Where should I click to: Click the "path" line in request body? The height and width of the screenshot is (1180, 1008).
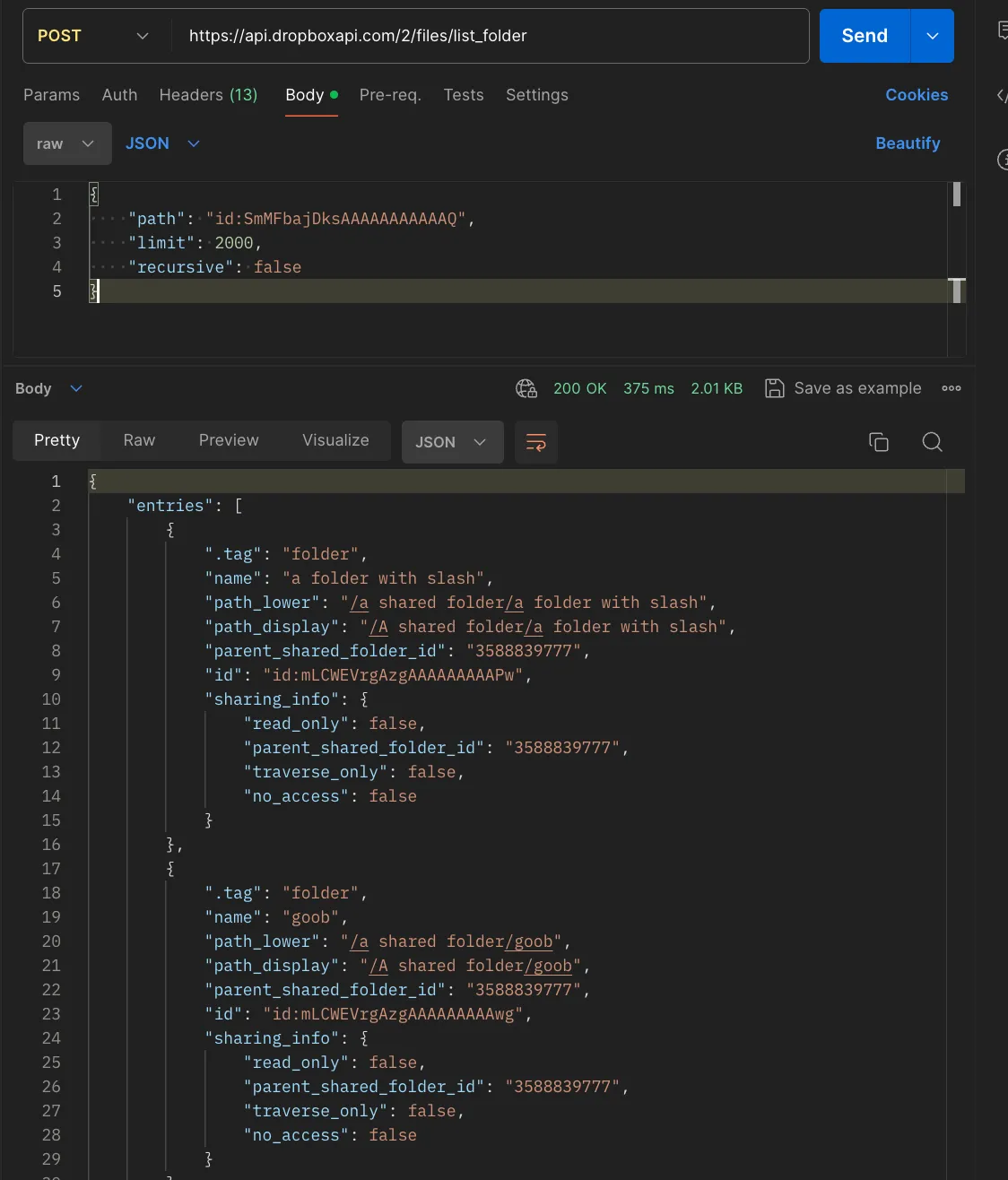[301, 219]
